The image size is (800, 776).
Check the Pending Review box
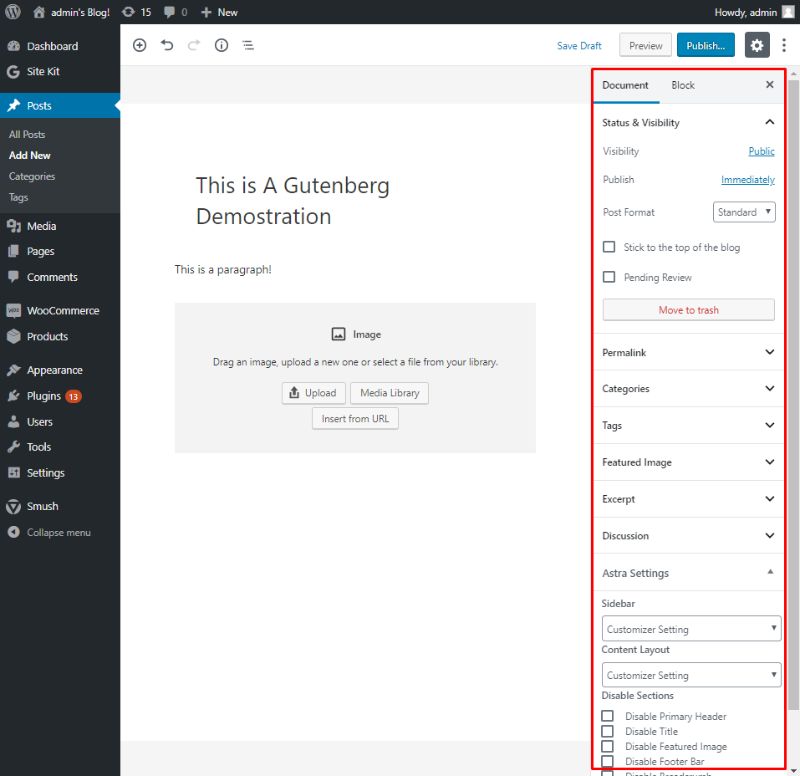609,277
